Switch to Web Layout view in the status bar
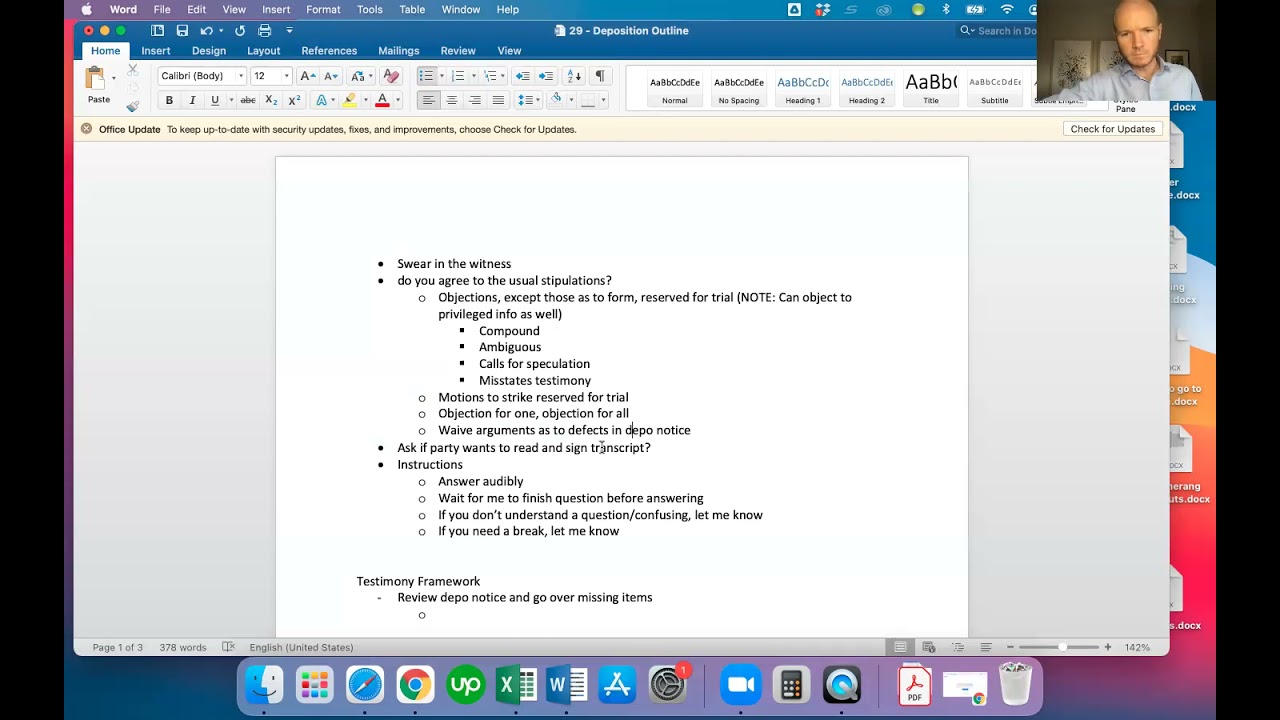The image size is (1280, 720). coord(929,647)
